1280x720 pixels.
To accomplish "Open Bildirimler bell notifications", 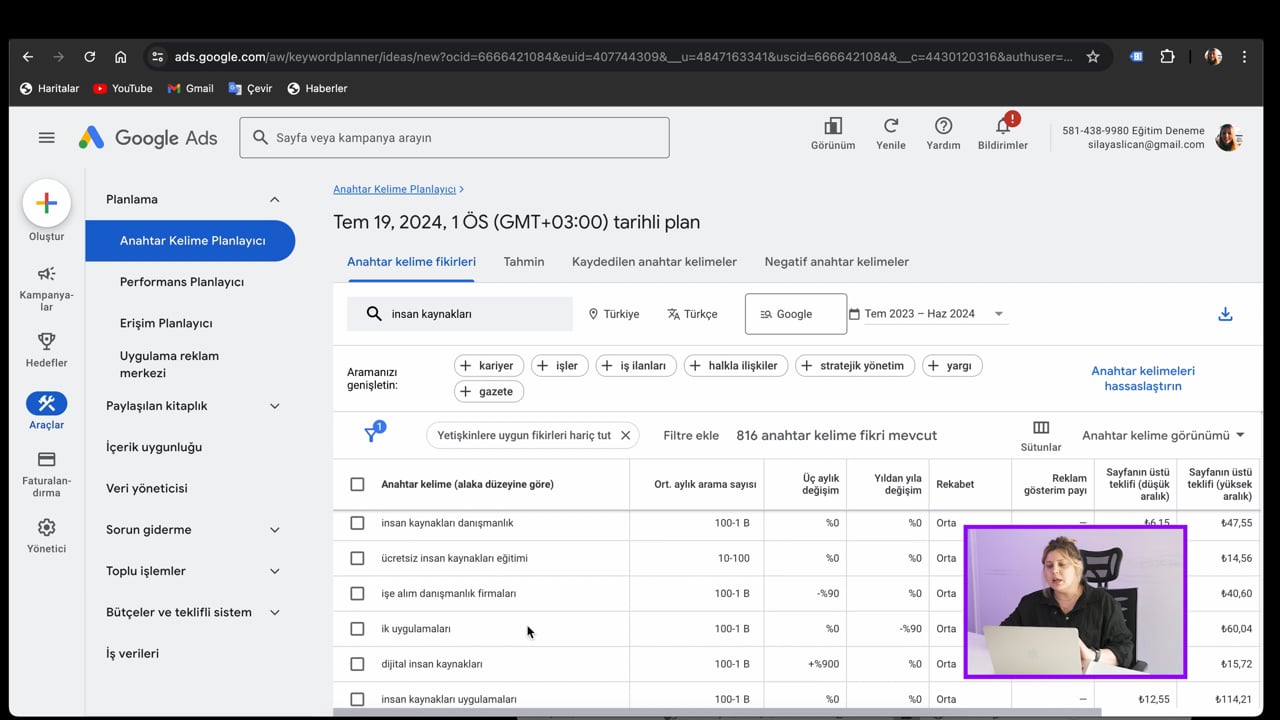I will pos(1003,126).
